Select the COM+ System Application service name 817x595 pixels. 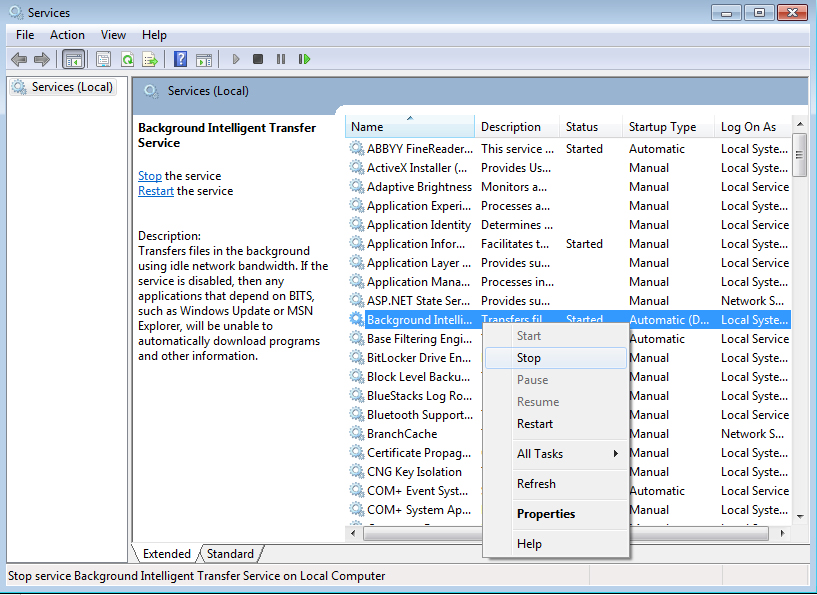[x=419, y=510]
